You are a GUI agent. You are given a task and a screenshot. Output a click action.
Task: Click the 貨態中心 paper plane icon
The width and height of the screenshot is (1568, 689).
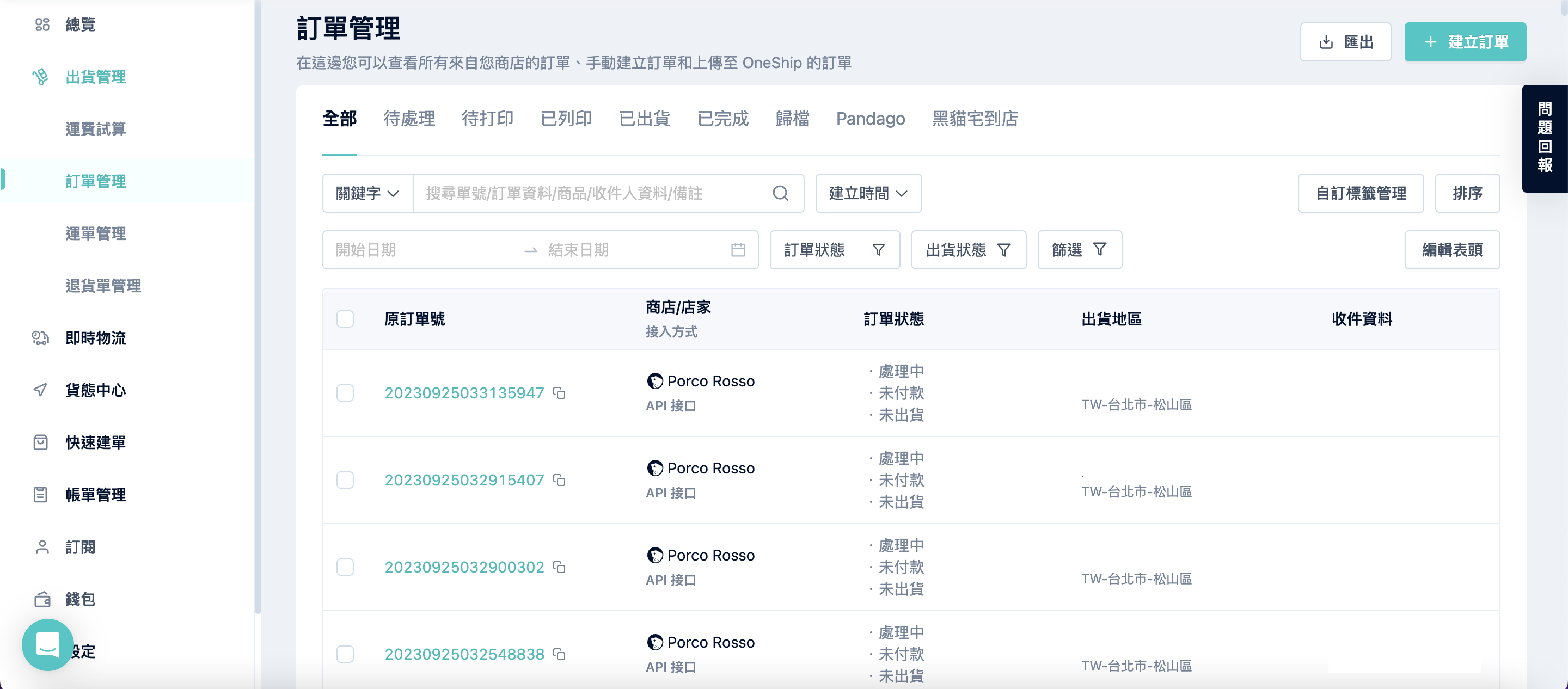click(x=40, y=390)
